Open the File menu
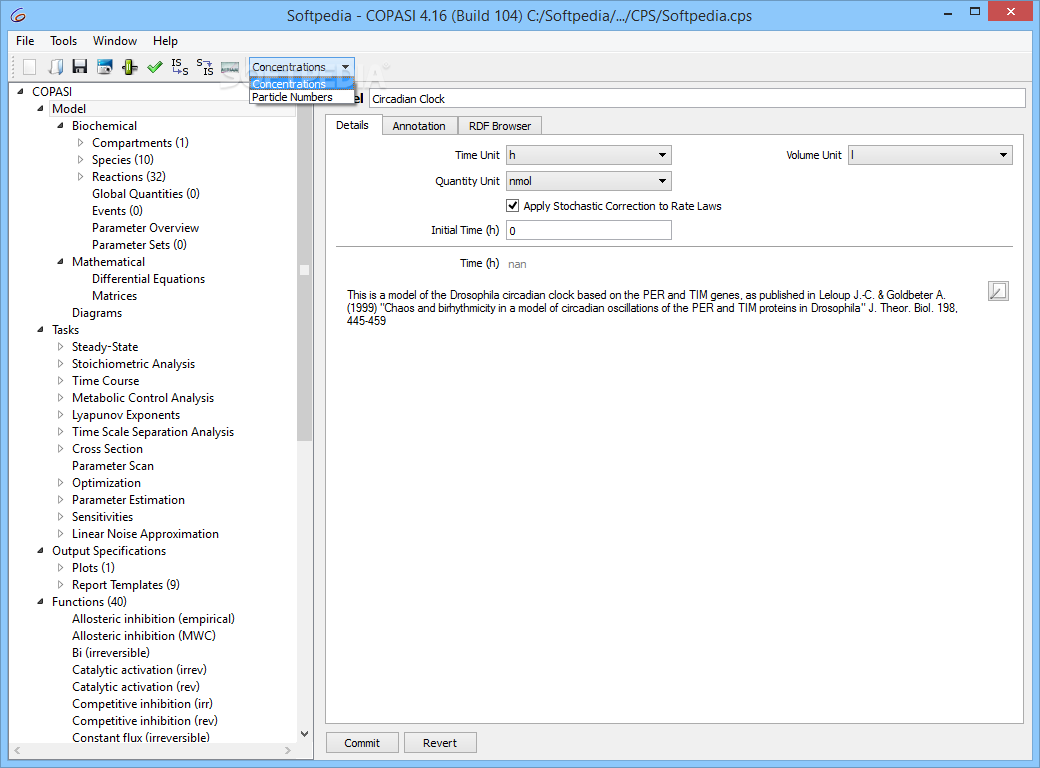Viewport: 1040px width, 768px height. click(x=25, y=40)
